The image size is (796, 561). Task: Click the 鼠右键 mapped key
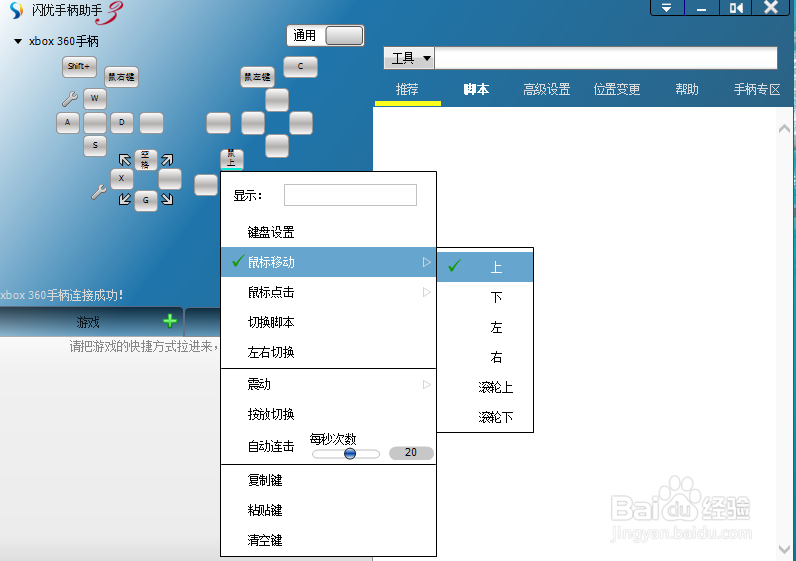pos(121,77)
